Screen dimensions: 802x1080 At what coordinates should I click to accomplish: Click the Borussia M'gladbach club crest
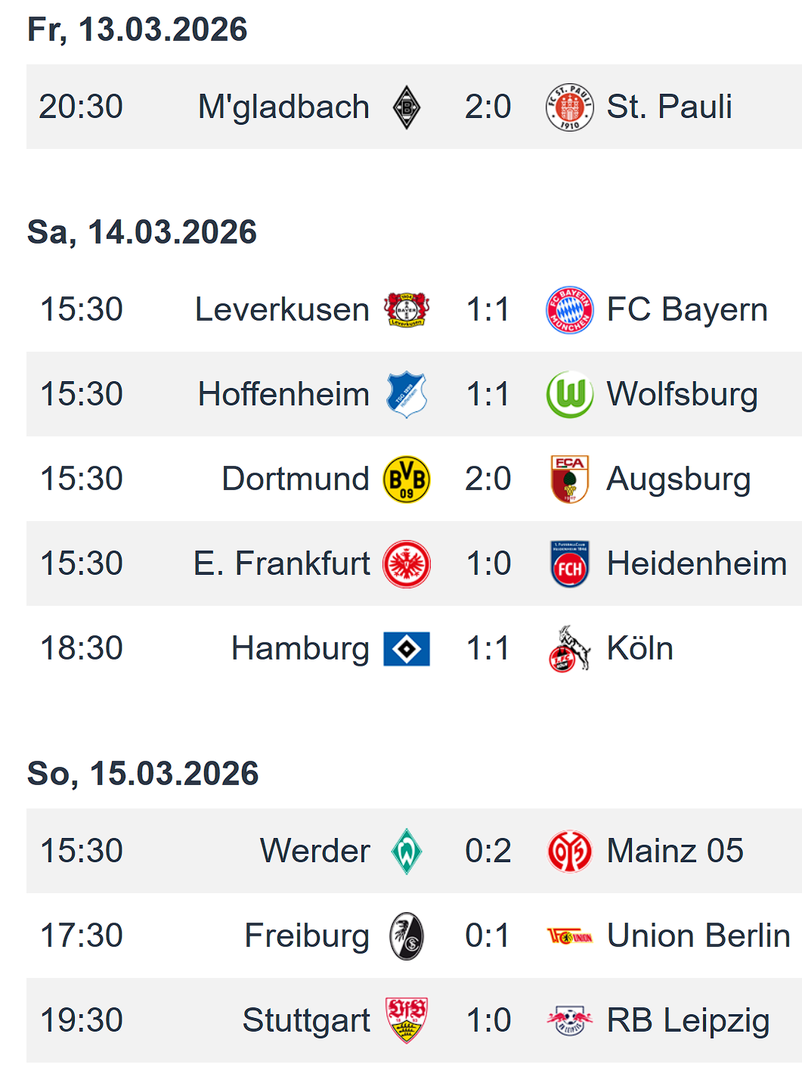point(407,106)
